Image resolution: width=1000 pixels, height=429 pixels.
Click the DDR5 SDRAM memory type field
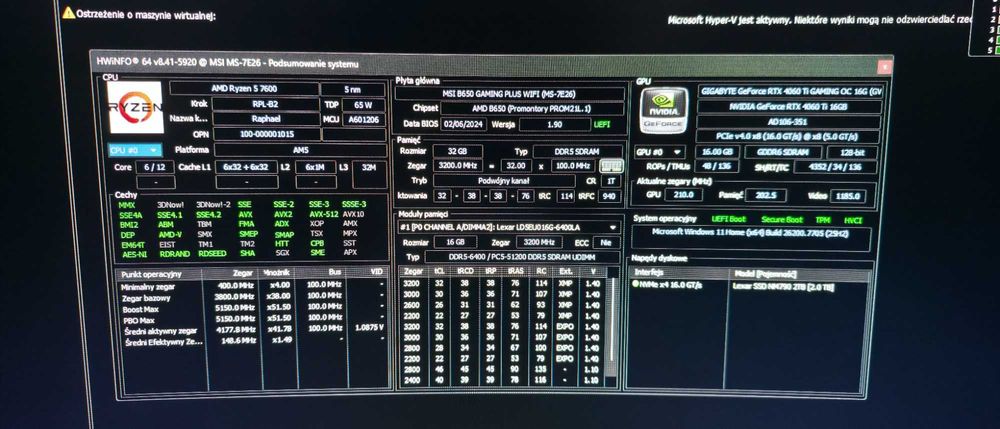578,152
